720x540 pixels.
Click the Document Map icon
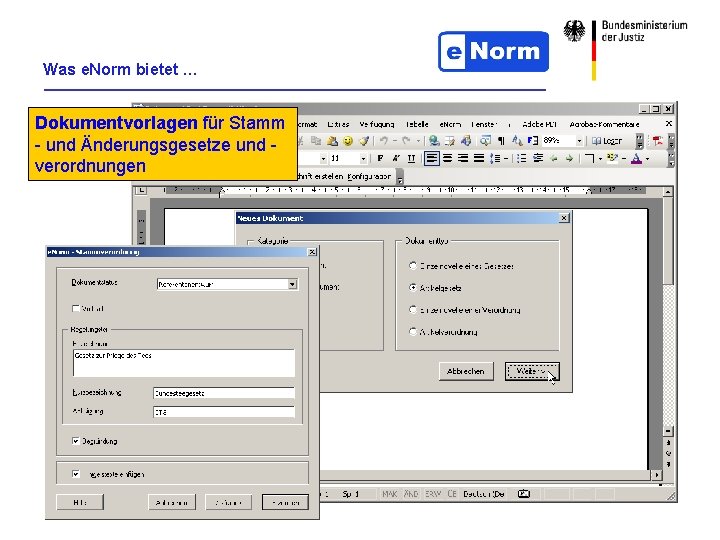pyautogui.click(x=485, y=141)
